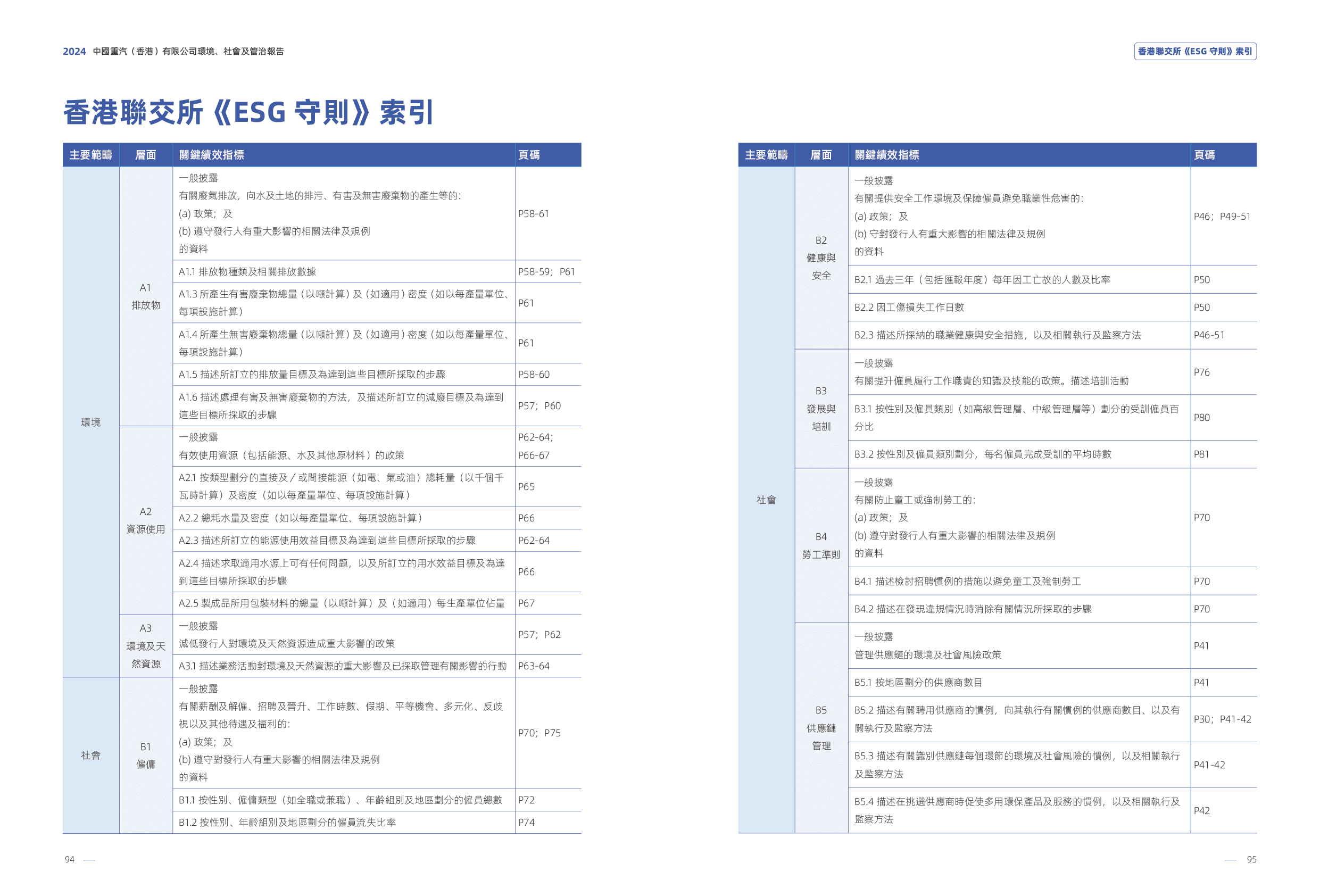Select the A3 環境及天然資源 aspect cell
Viewport: 1320px width, 896px height.
146,645
